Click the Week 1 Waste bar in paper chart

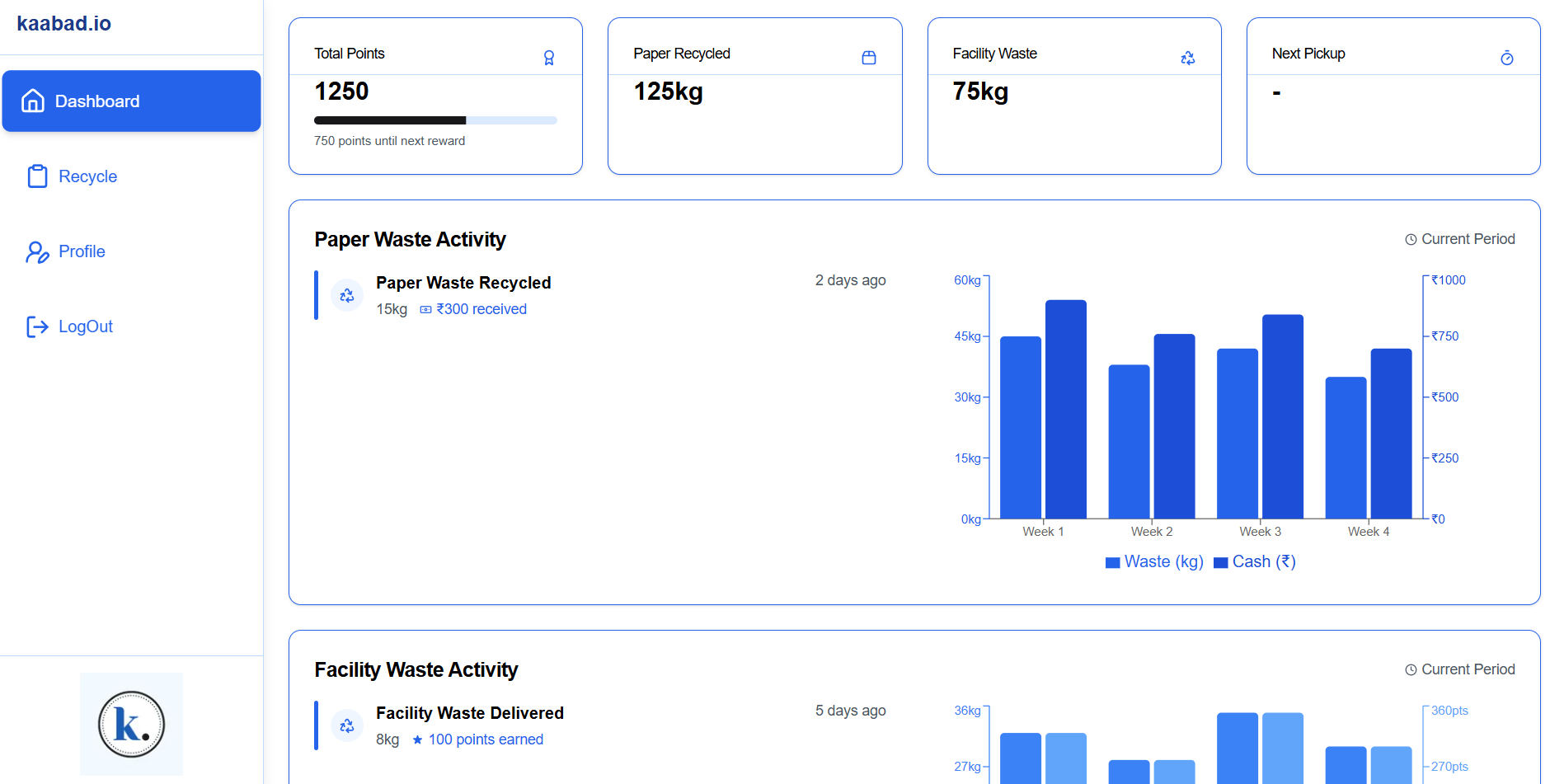pyautogui.click(x=1021, y=427)
